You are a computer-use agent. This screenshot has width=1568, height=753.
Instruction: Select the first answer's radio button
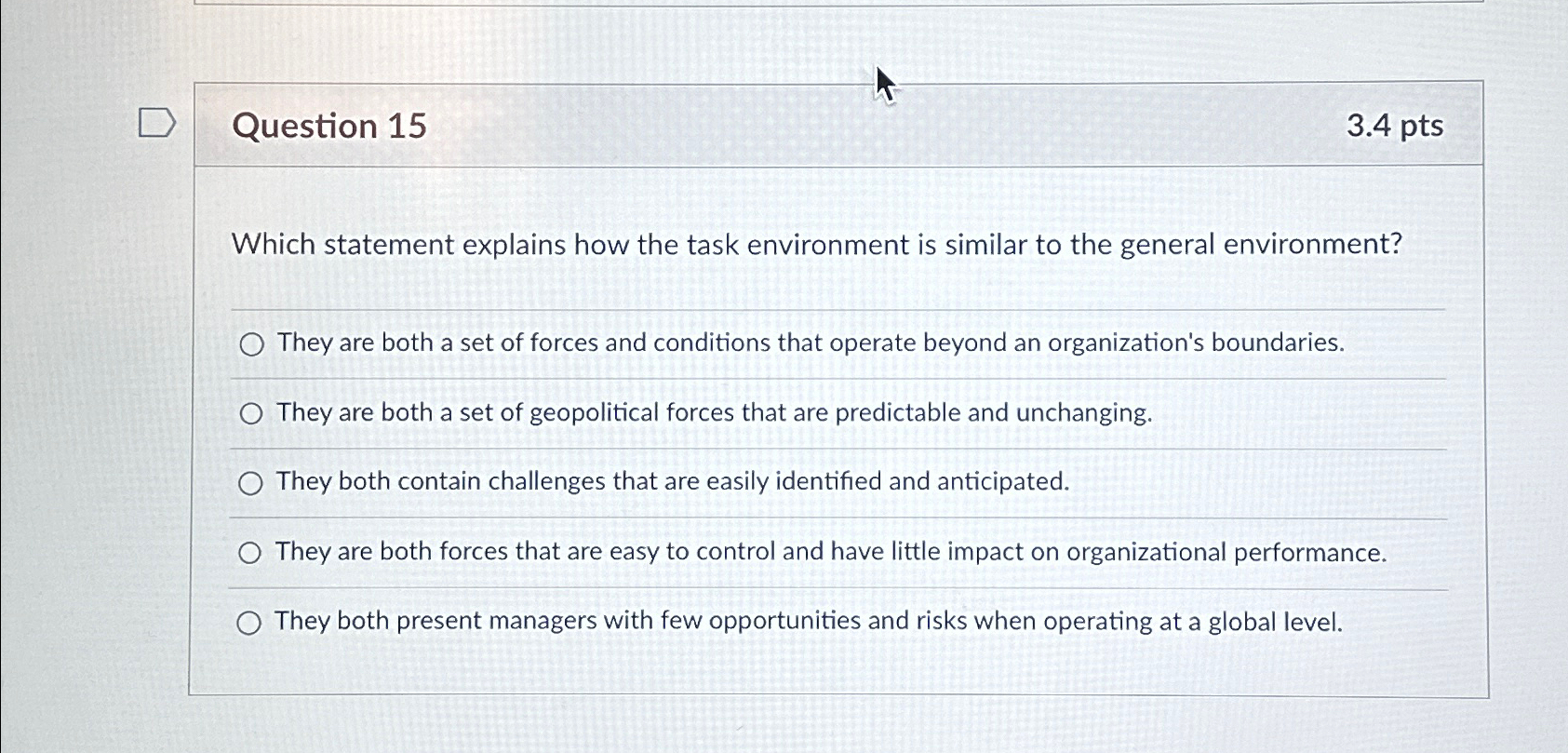(x=250, y=343)
